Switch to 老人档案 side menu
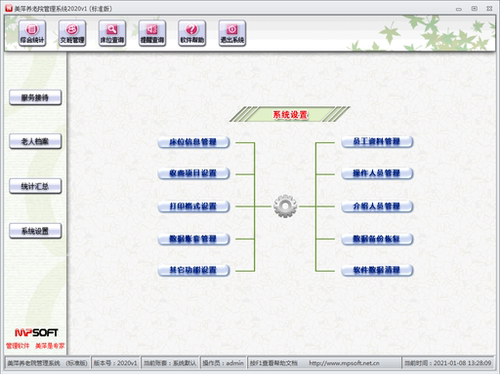 coord(35,142)
